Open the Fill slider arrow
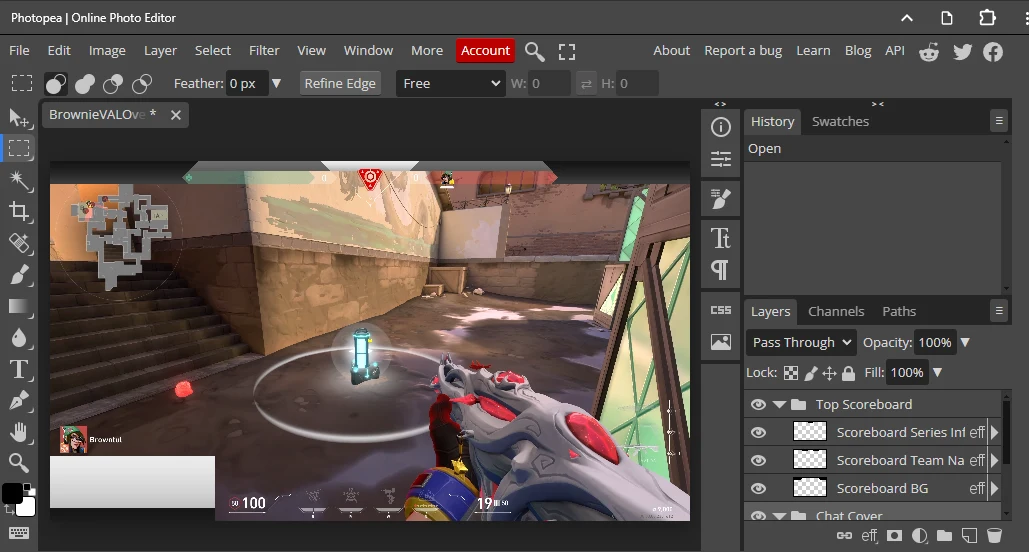Image resolution: width=1029 pixels, height=552 pixels. coord(937,373)
